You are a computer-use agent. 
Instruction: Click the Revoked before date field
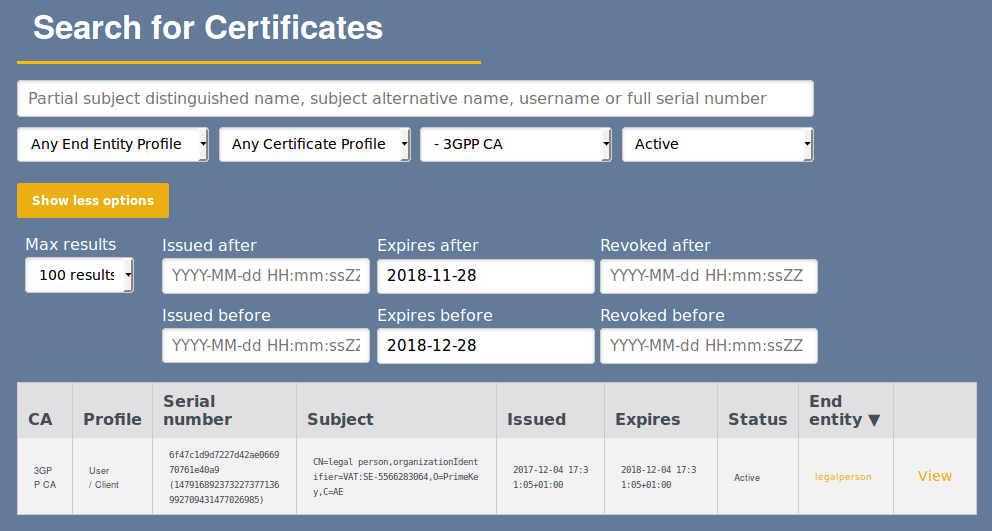click(x=708, y=346)
